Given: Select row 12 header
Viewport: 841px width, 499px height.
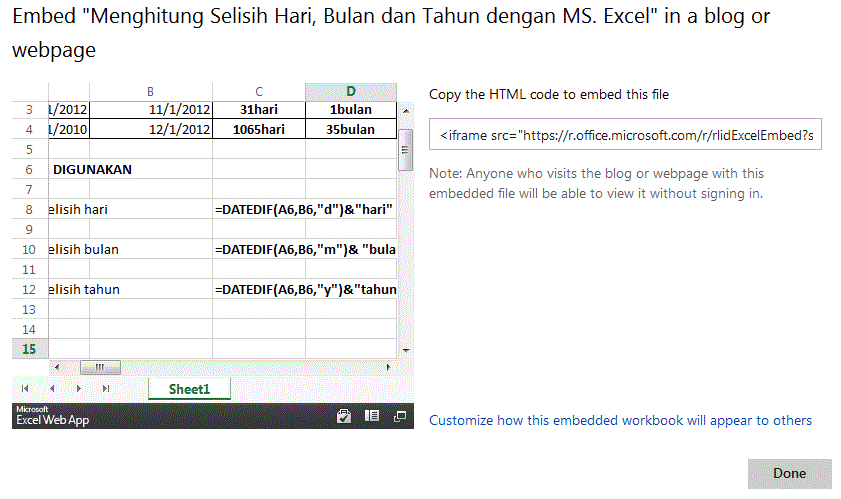Looking at the screenshot, I should click(29, 289).
